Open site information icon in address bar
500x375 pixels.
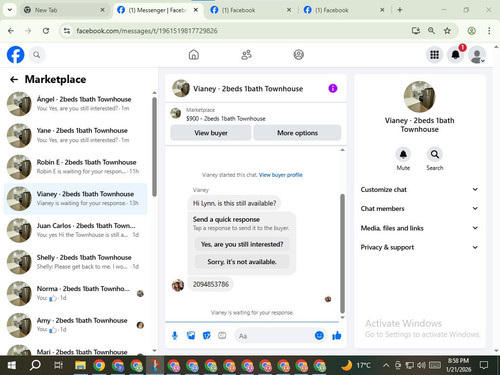click(x=67, y=31)
